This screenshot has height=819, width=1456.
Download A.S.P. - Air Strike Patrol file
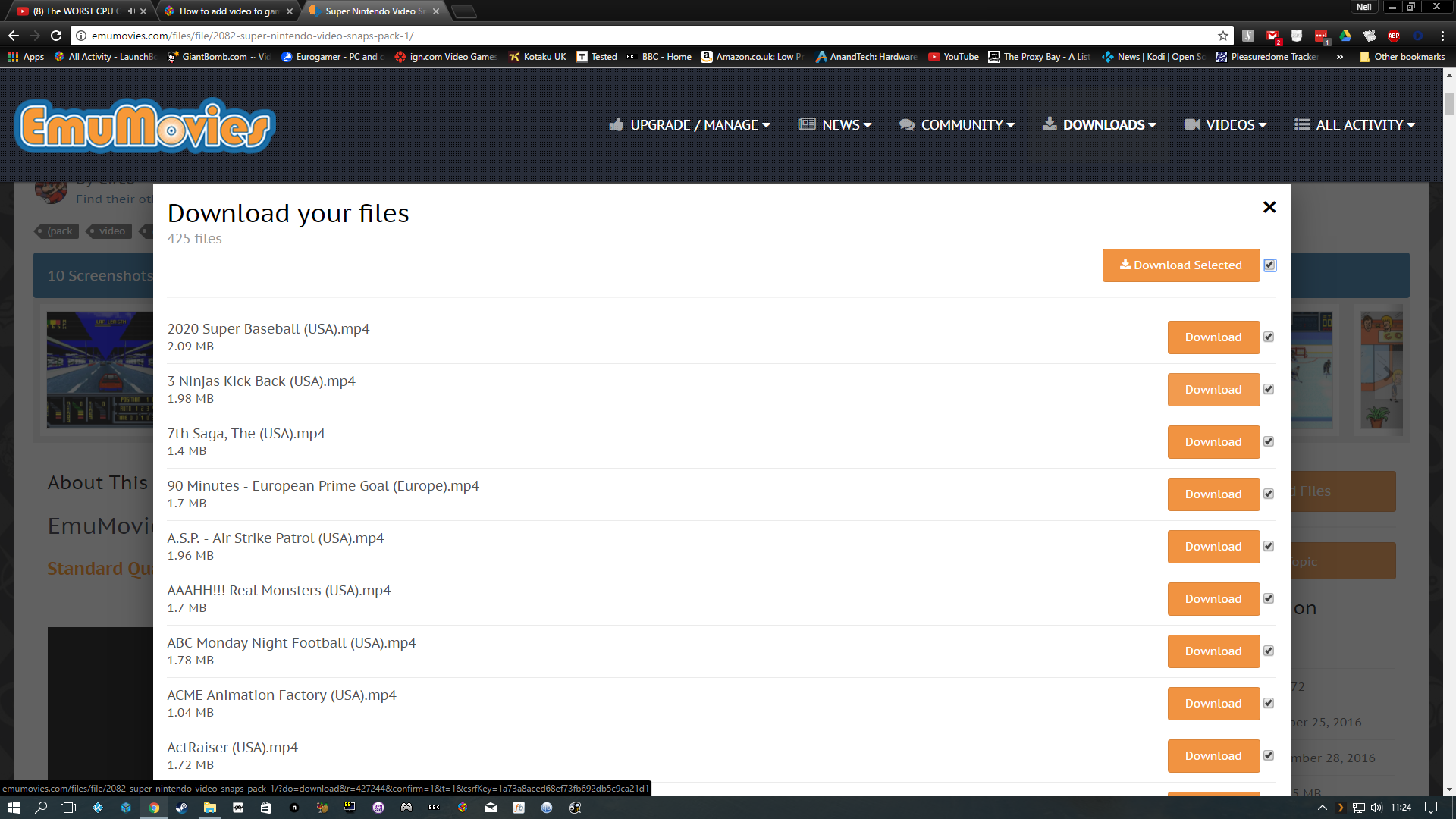[1213, 547]
